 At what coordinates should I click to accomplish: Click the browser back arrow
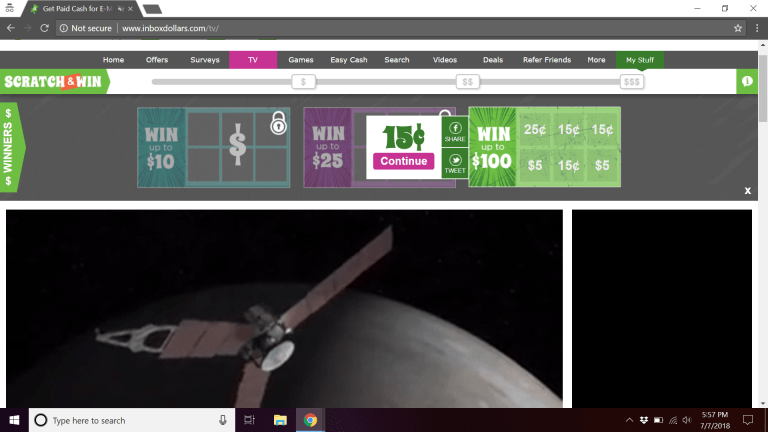click(11, 28)
